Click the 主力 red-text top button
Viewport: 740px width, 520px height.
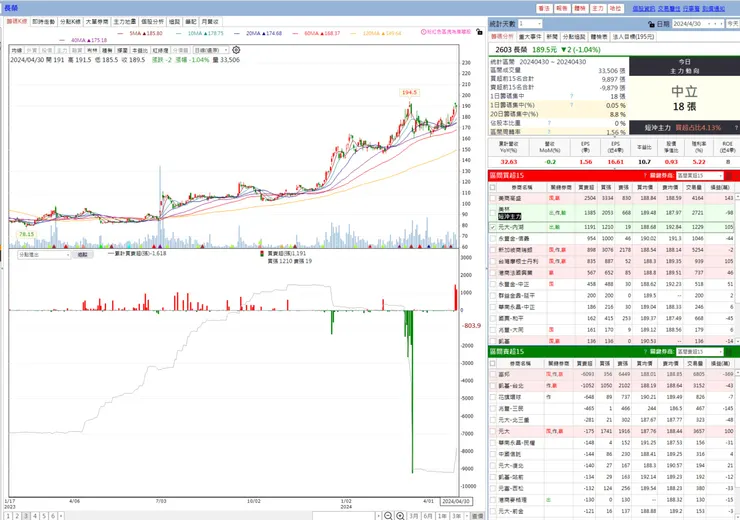click(597, 8)
